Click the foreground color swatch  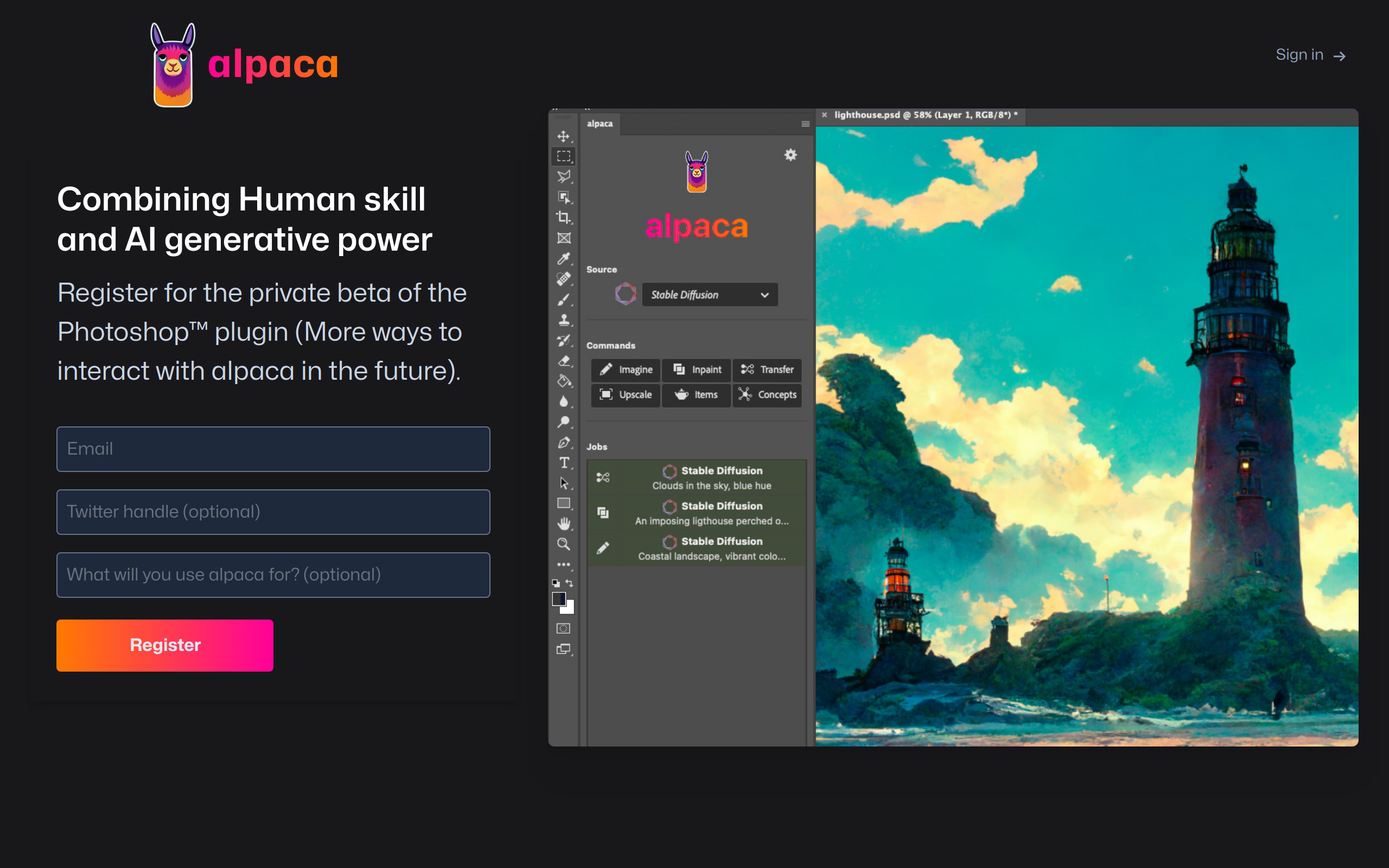(558, 599)
